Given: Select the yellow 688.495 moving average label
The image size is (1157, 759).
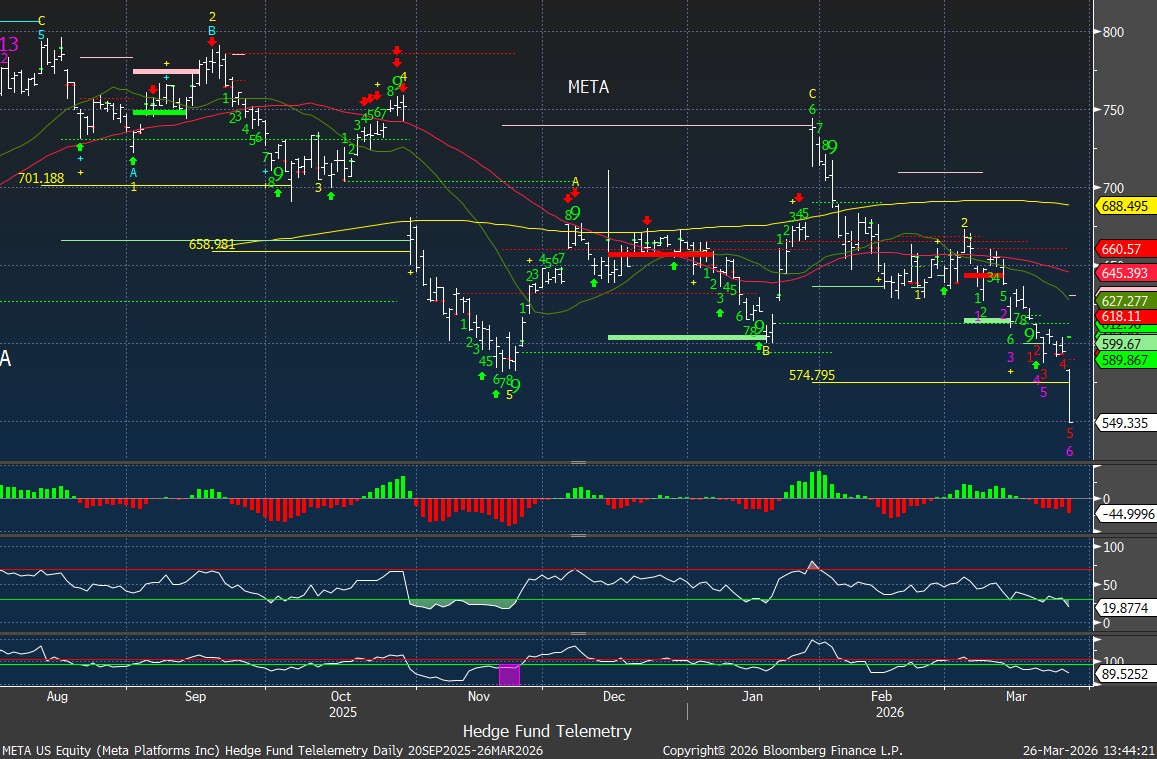Looking at the screenshot, I should click(1126, 205).
